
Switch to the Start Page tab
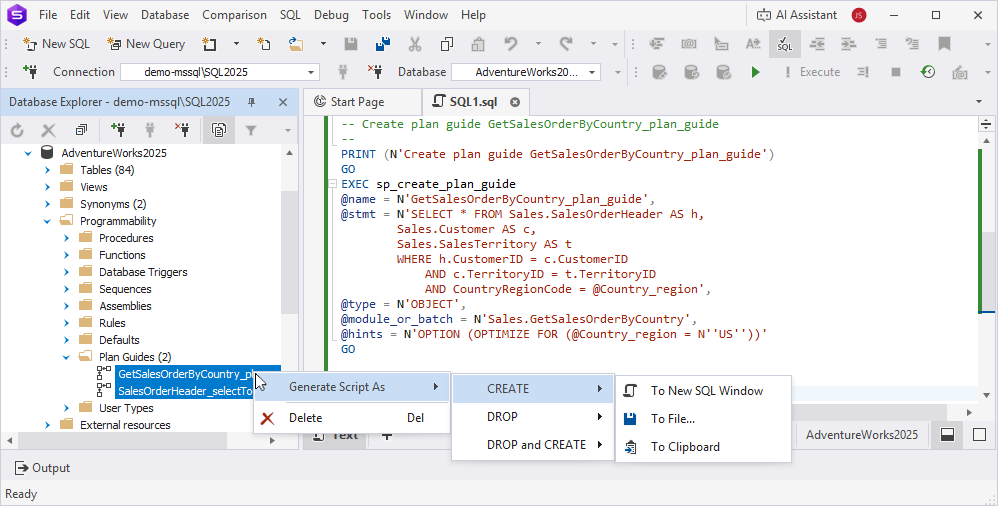point(362,102)
